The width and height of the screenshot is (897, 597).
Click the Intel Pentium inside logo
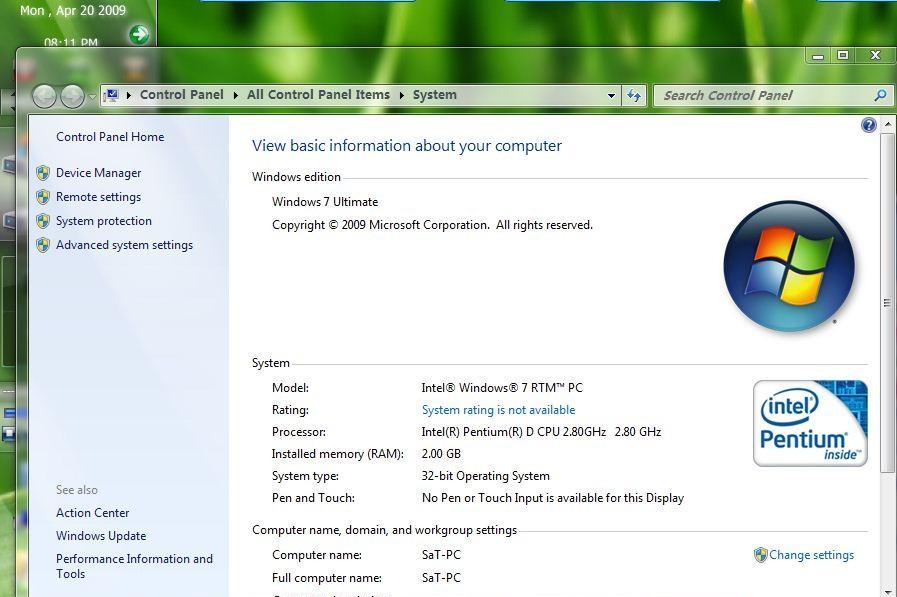(810, 423)
